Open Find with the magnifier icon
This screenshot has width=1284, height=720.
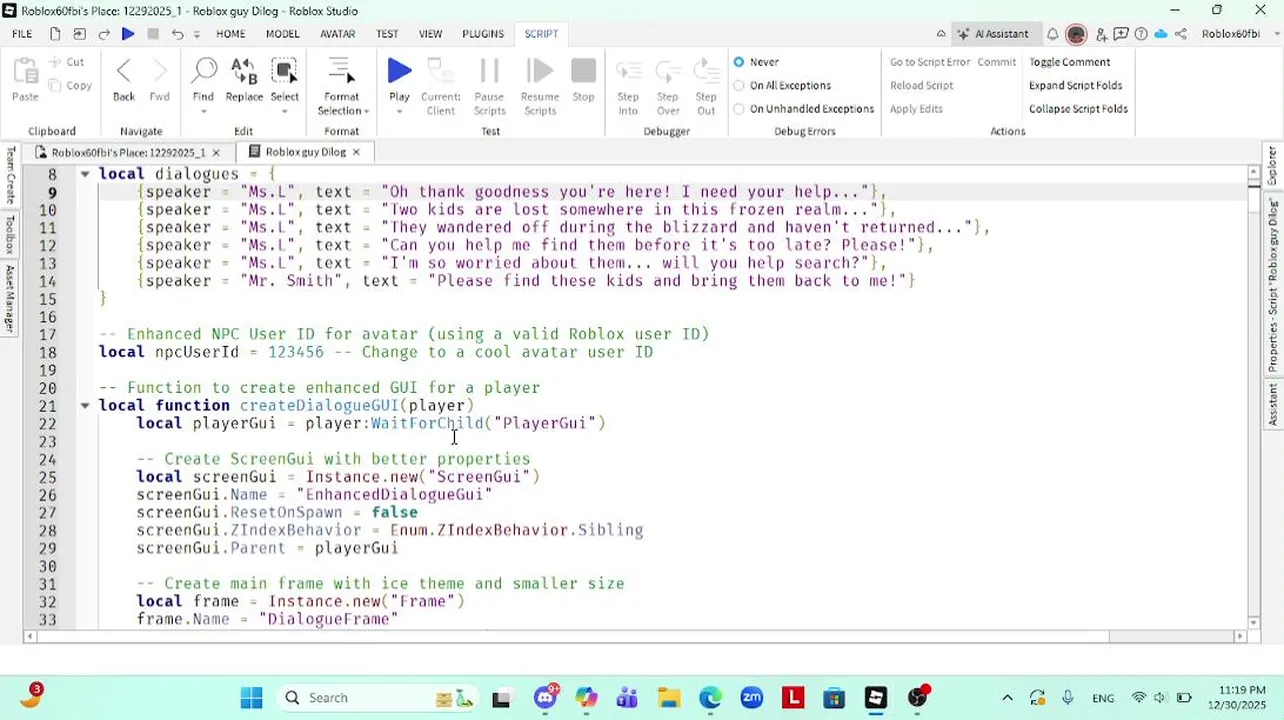pos(204,70)
